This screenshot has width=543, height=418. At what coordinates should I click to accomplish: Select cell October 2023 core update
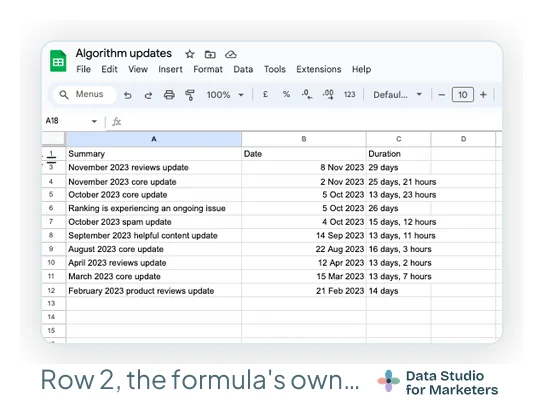pyautogui.click(x=153, y=195)
